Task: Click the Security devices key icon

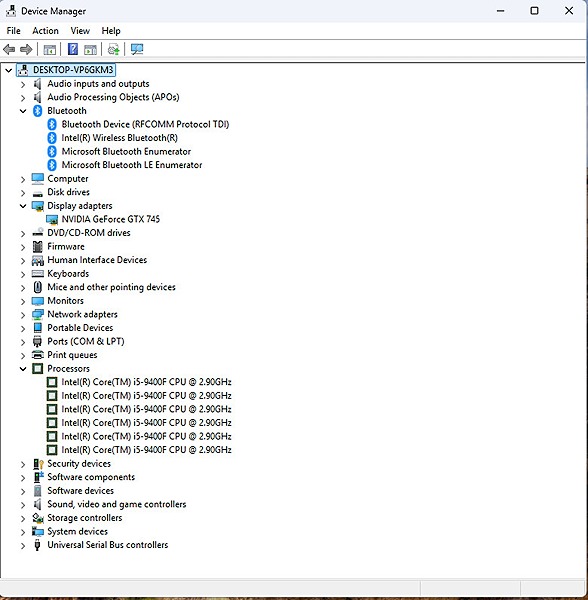Action: pos(38,464)
